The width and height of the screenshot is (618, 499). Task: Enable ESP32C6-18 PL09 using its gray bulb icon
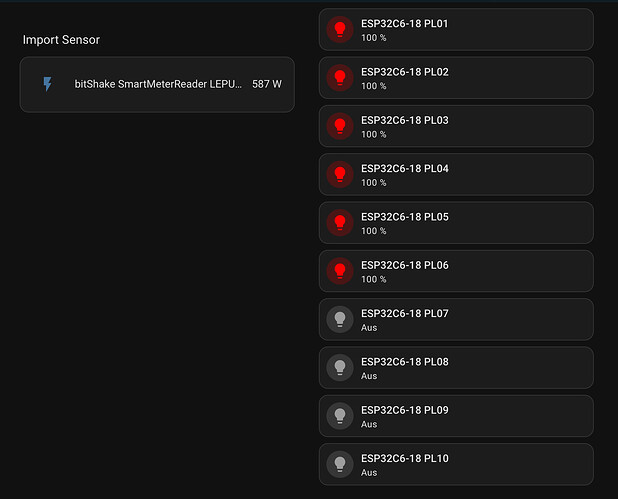[340, 416]
